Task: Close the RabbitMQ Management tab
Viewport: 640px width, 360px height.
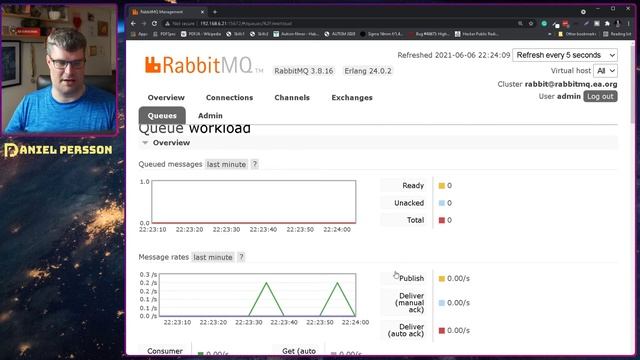Action: point(202,12)
